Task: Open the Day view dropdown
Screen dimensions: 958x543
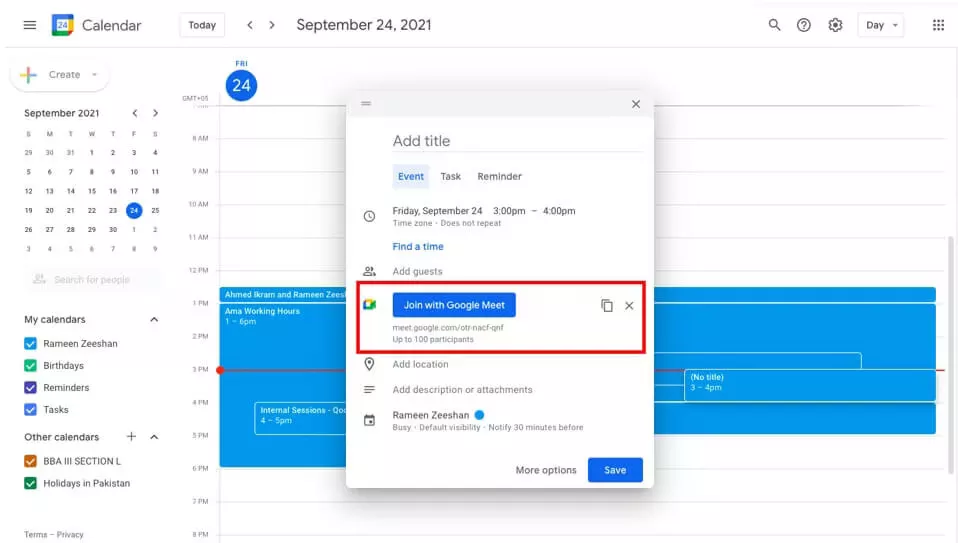Action: [x=881, y=25]
